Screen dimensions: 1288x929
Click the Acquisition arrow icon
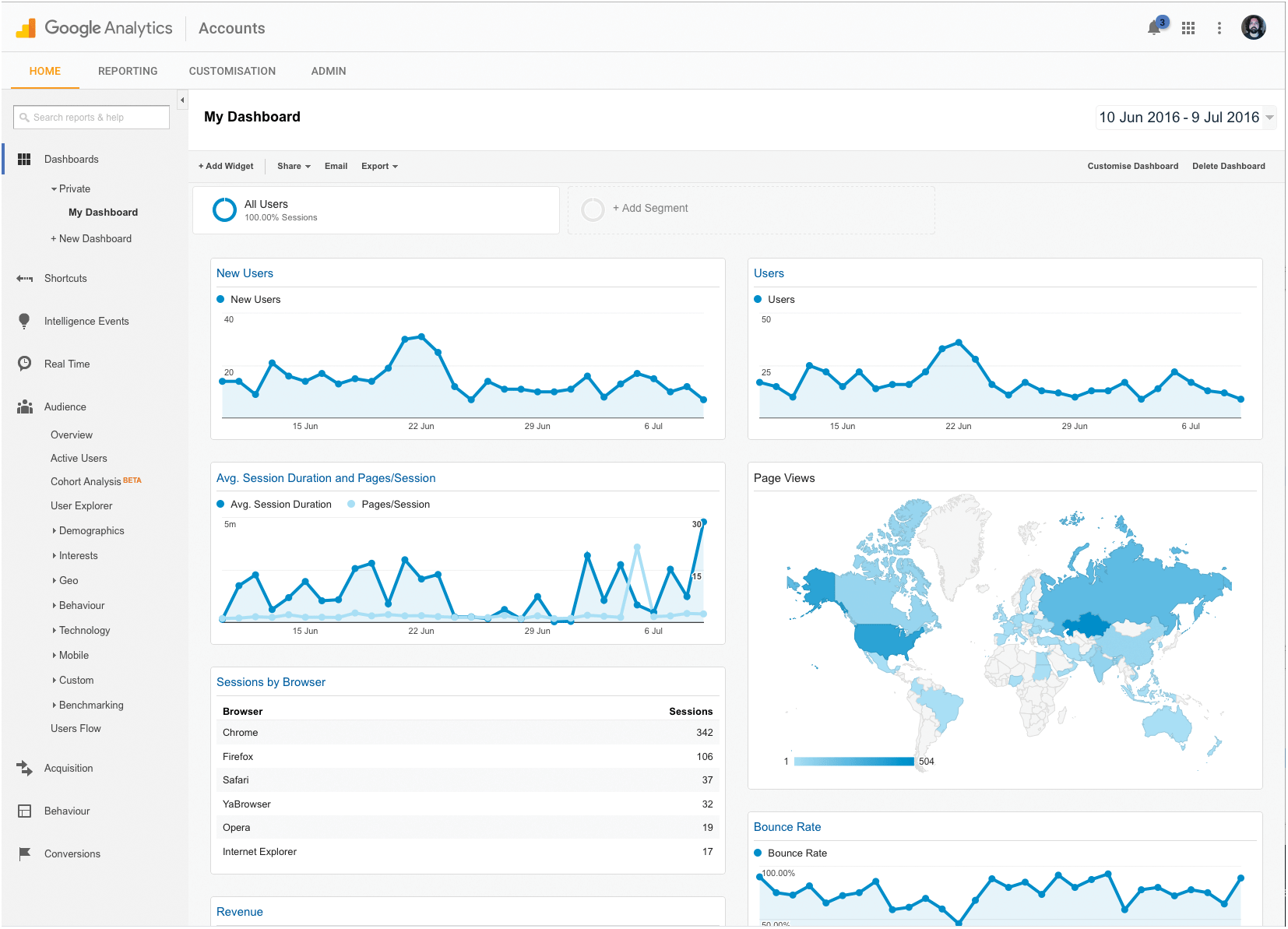pyautogui.click(x=24, y=768)
